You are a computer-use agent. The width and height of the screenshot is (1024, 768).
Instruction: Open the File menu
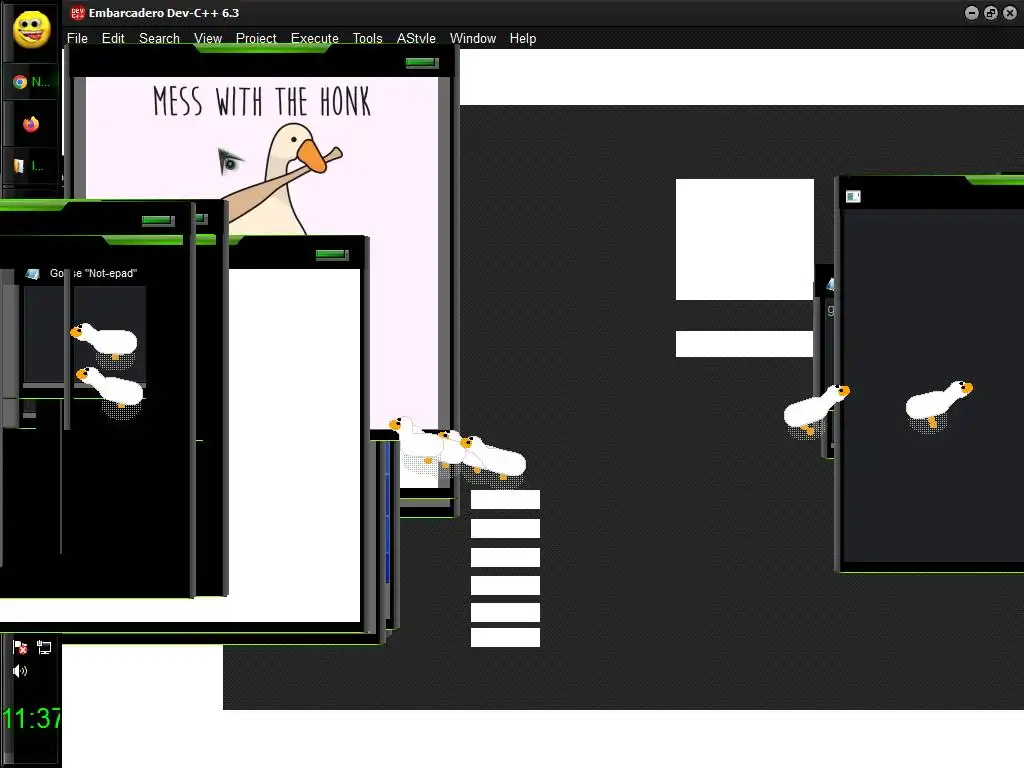77,39
